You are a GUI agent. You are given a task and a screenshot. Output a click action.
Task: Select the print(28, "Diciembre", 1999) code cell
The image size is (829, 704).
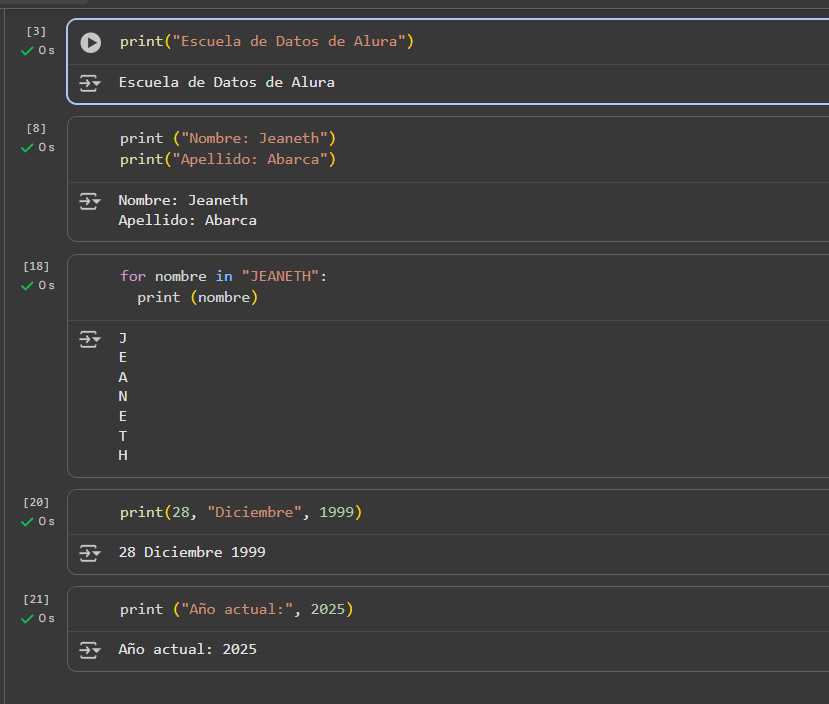pos(240,512)
